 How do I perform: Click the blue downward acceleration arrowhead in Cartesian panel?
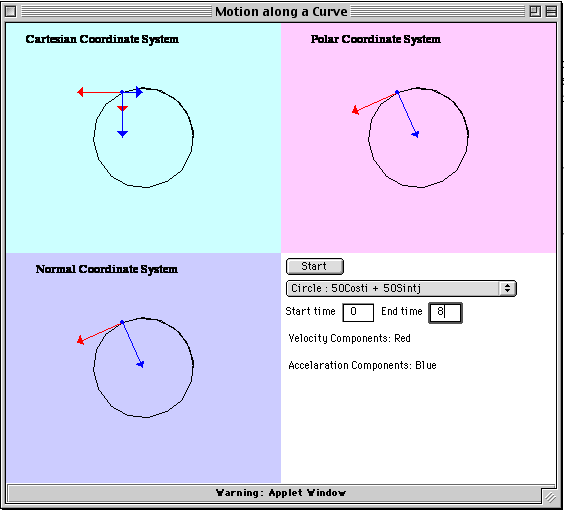(122, 134)
